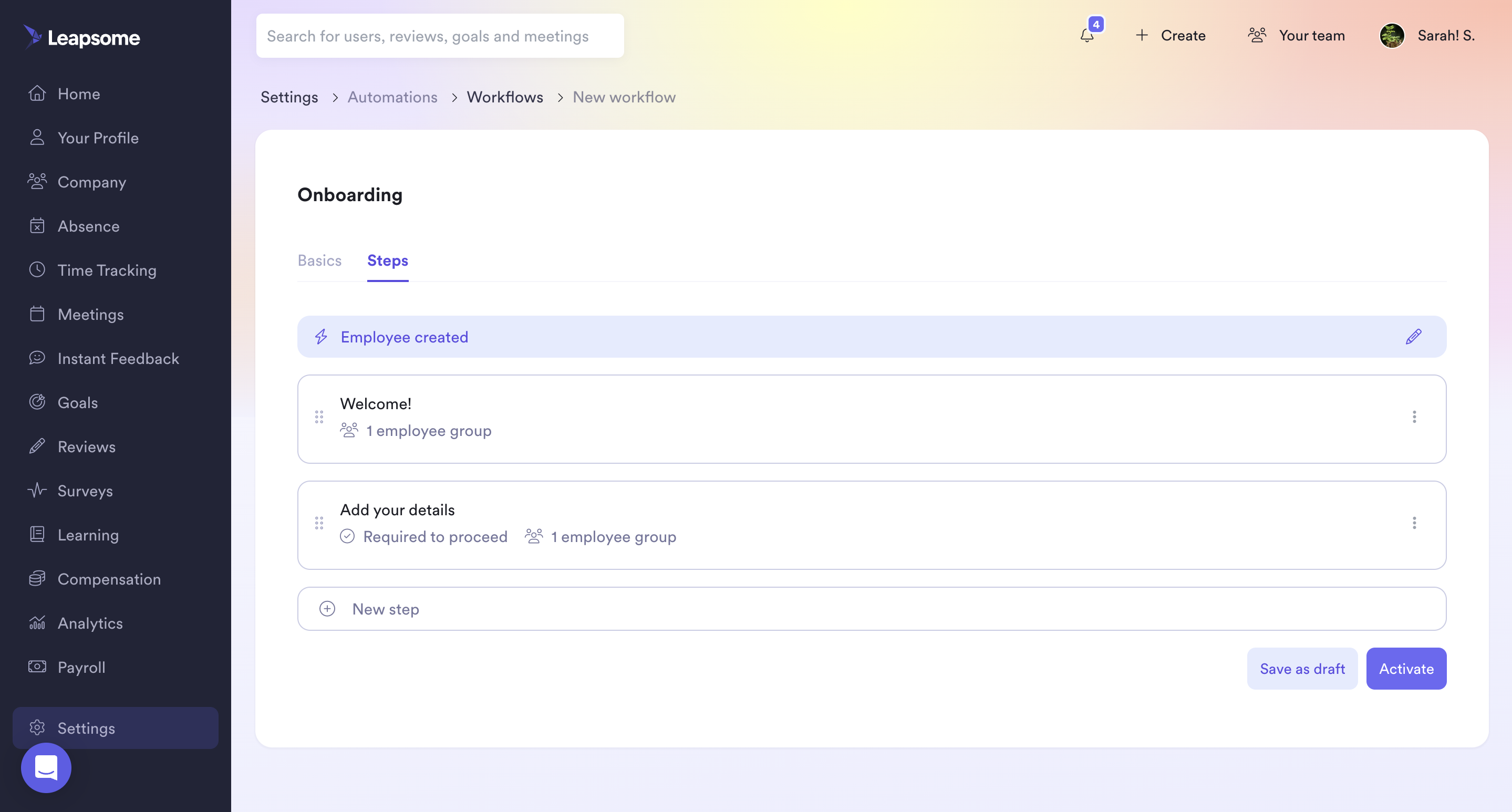Click the Analytics chart icon
The image size is (1512, 812).
pyautogui.click(x=37, y=622)
